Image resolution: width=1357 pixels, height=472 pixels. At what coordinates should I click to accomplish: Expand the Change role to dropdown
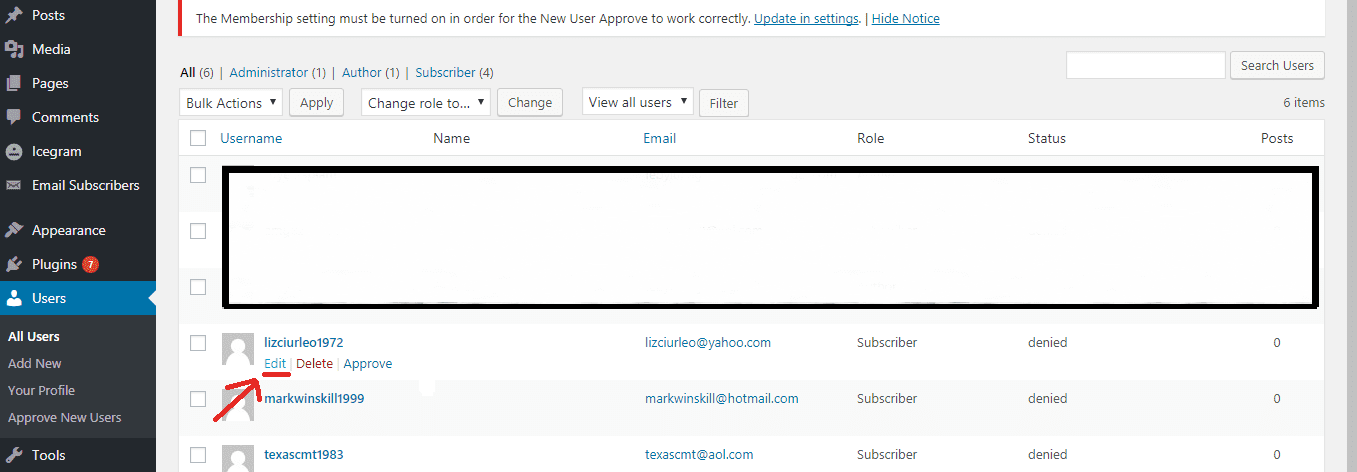pos(426,103)
